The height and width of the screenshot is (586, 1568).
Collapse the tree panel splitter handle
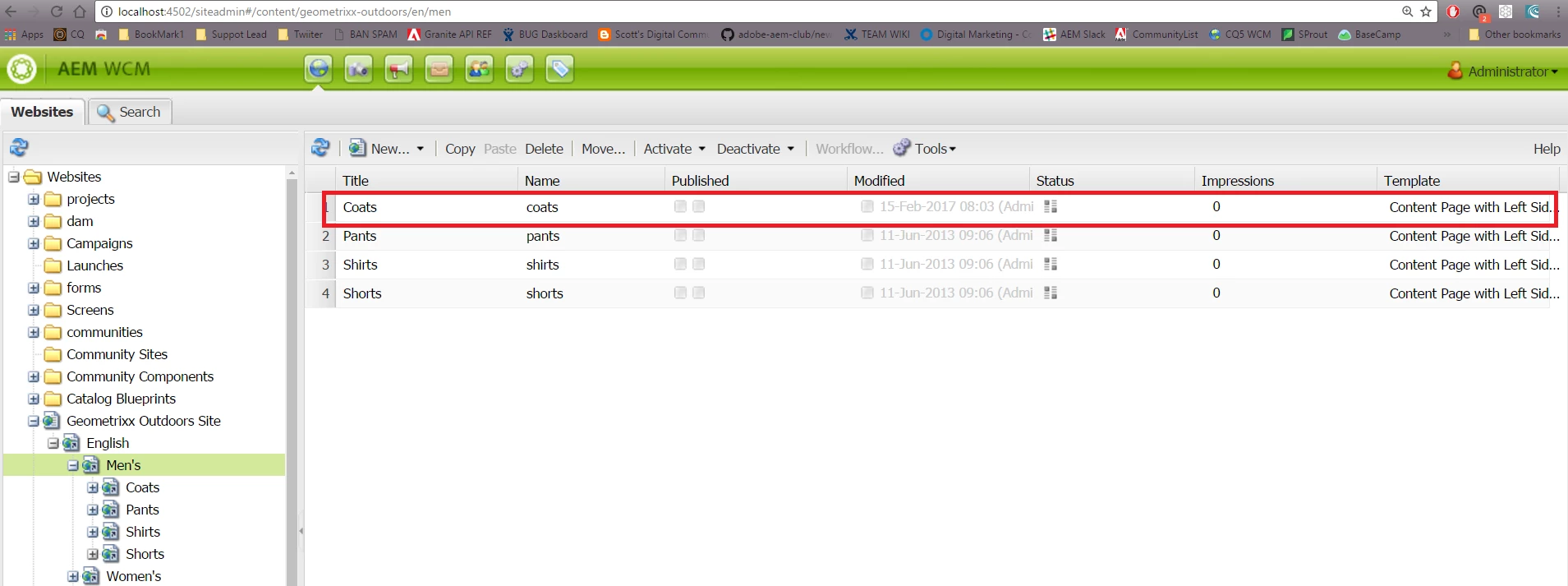[x=301, y=531]
